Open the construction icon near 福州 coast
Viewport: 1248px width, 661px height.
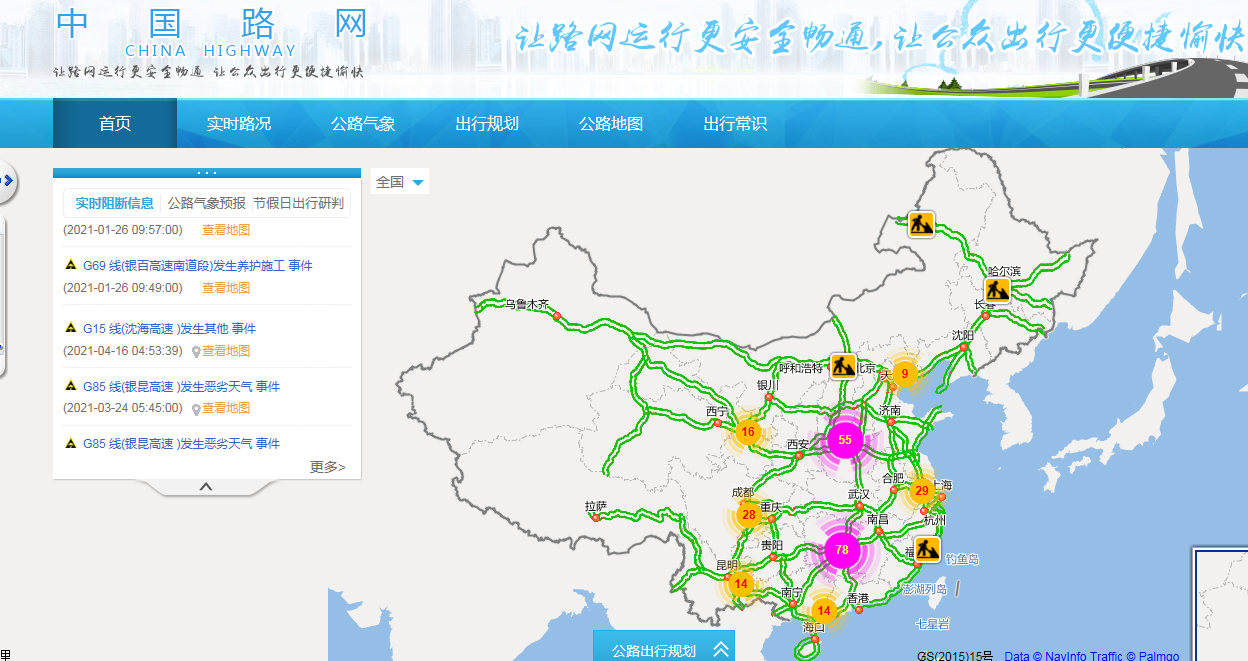[927, 549]
